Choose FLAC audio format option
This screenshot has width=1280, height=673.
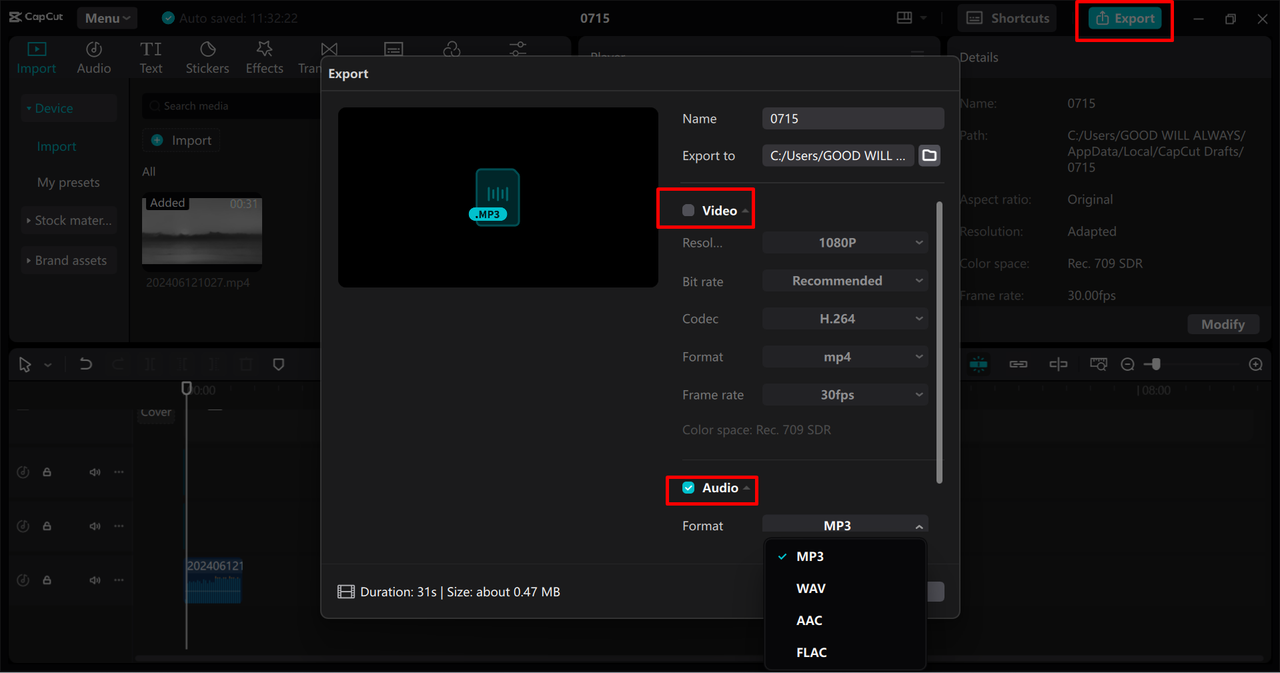pos(811,653)
